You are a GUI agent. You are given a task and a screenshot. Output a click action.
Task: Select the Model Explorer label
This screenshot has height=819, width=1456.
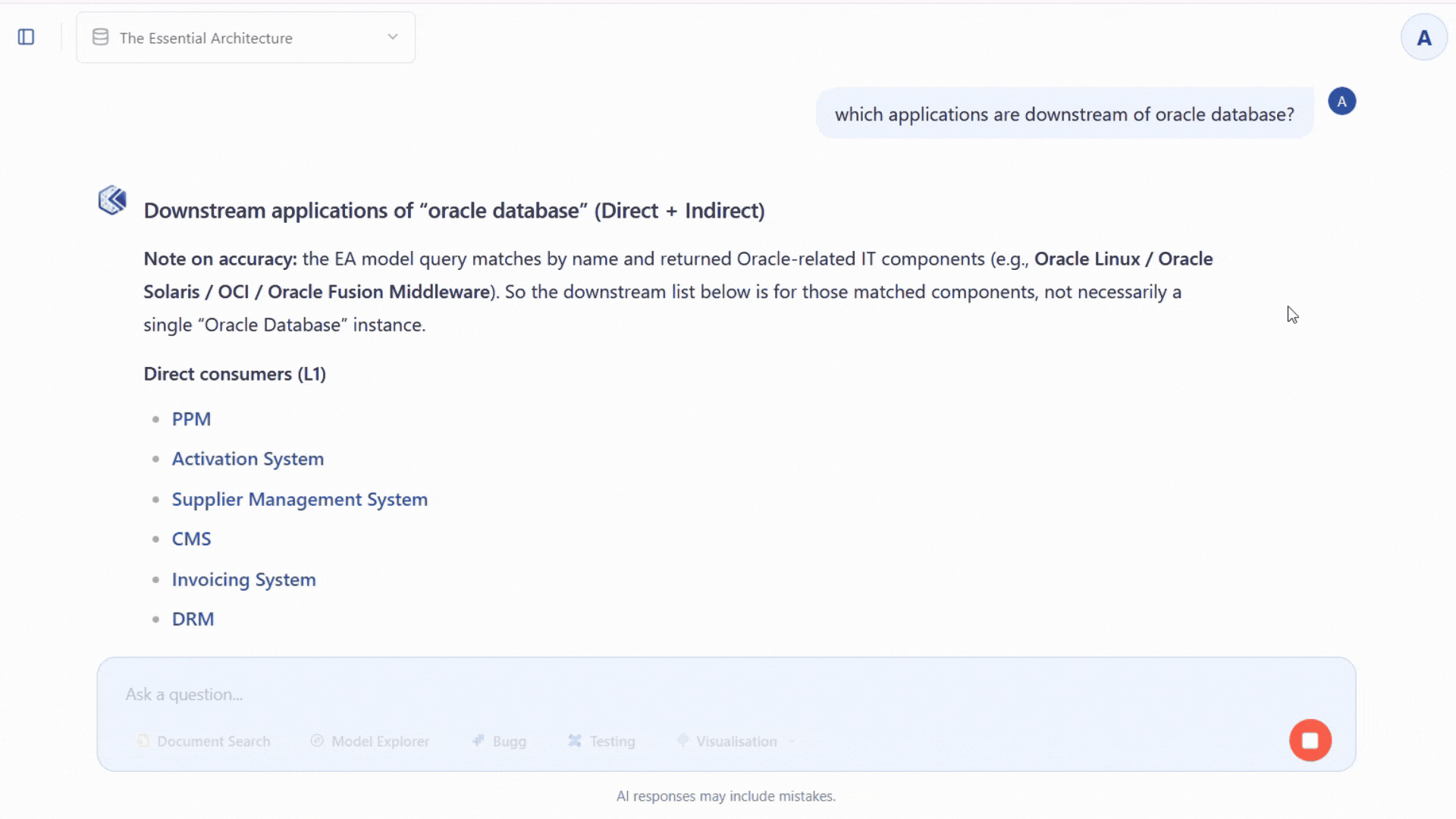(380, 742)
